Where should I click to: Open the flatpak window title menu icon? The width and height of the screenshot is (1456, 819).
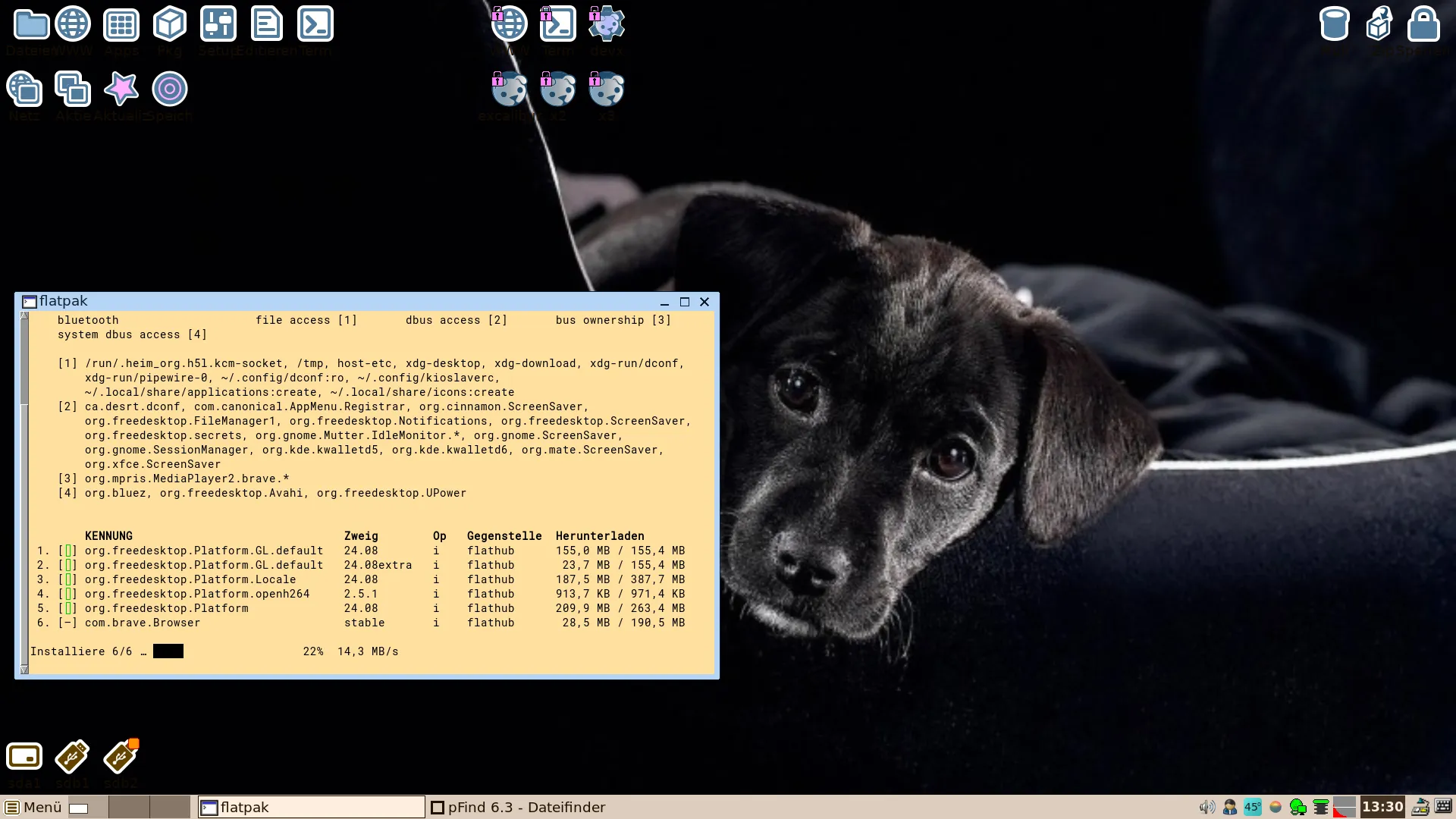(29, 302)
